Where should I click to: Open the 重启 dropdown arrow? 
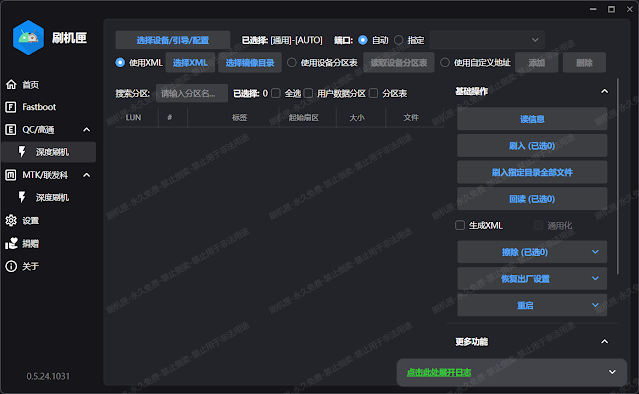click(x=595, y=305)
